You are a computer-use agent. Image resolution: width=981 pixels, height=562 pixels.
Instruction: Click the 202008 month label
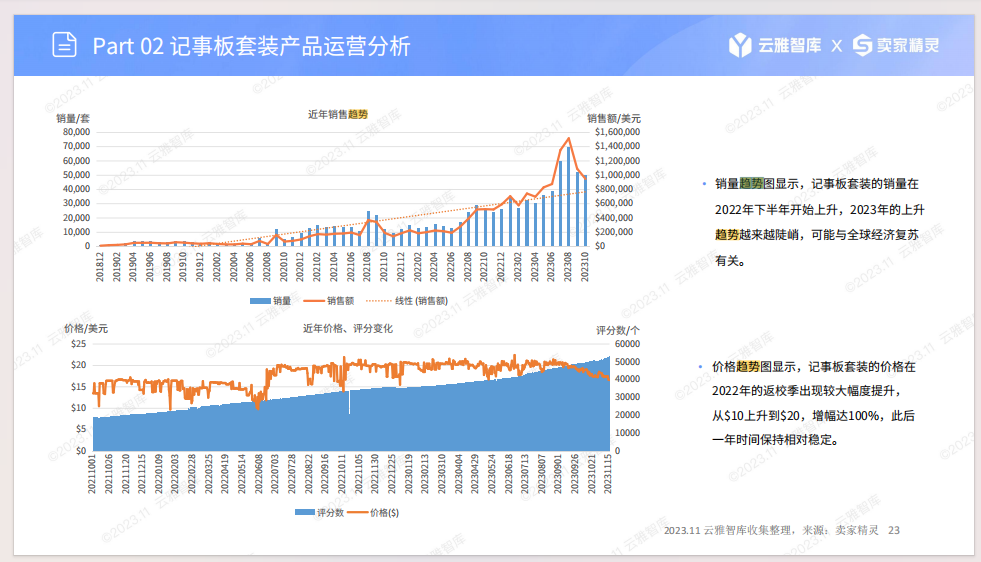click(267, 267)
